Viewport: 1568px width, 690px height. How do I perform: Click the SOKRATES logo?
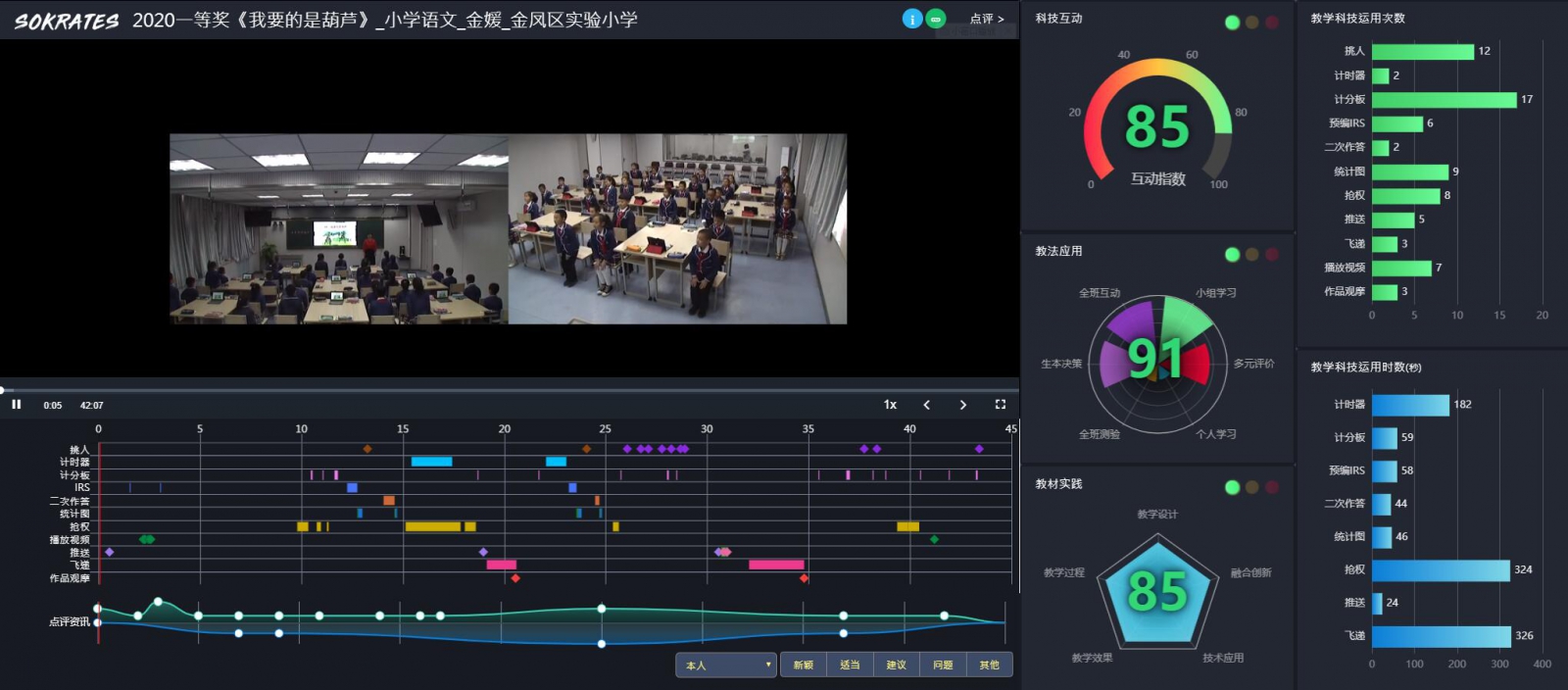point(67,21)
